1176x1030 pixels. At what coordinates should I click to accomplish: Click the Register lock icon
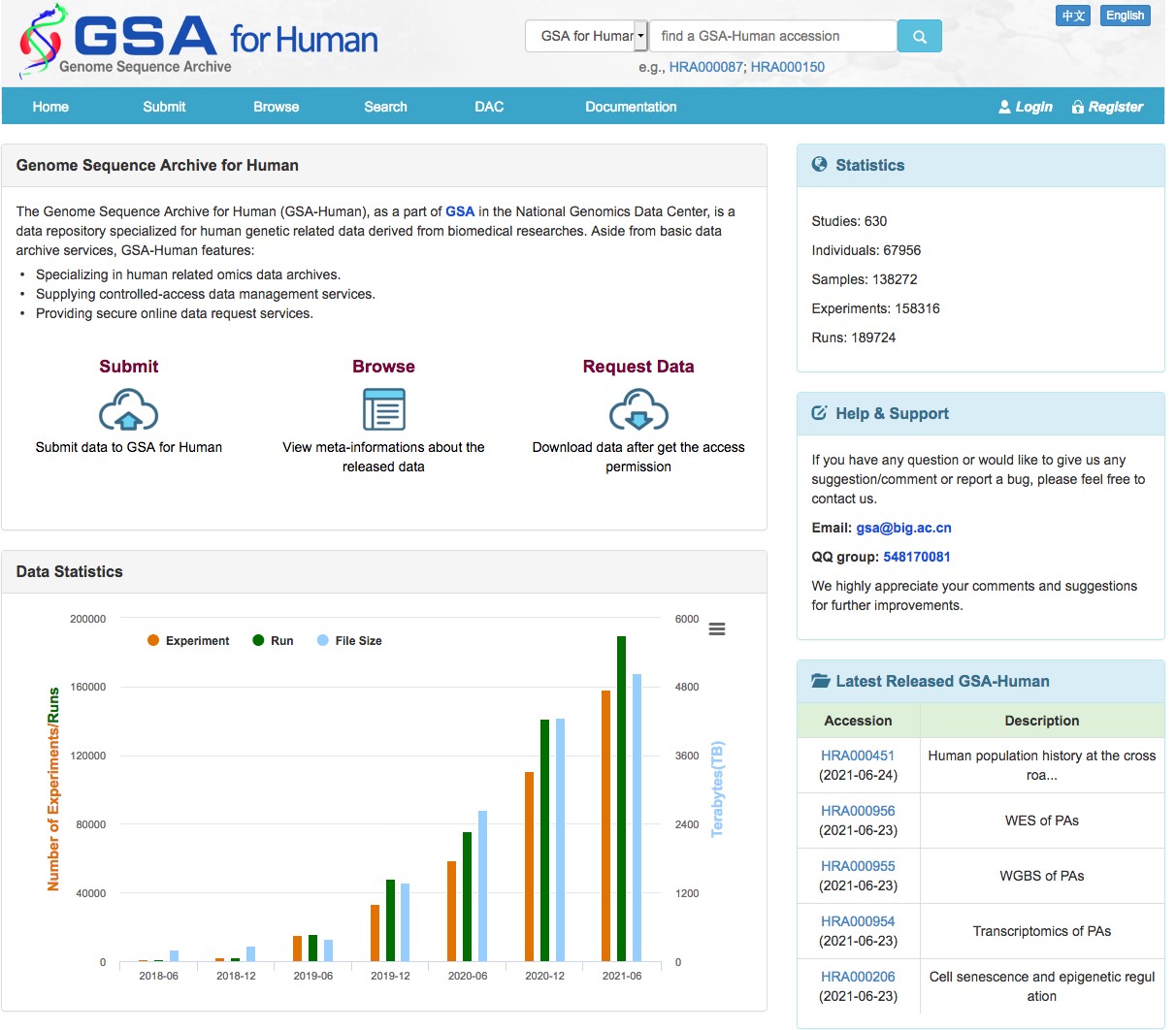coord(1077,107)
